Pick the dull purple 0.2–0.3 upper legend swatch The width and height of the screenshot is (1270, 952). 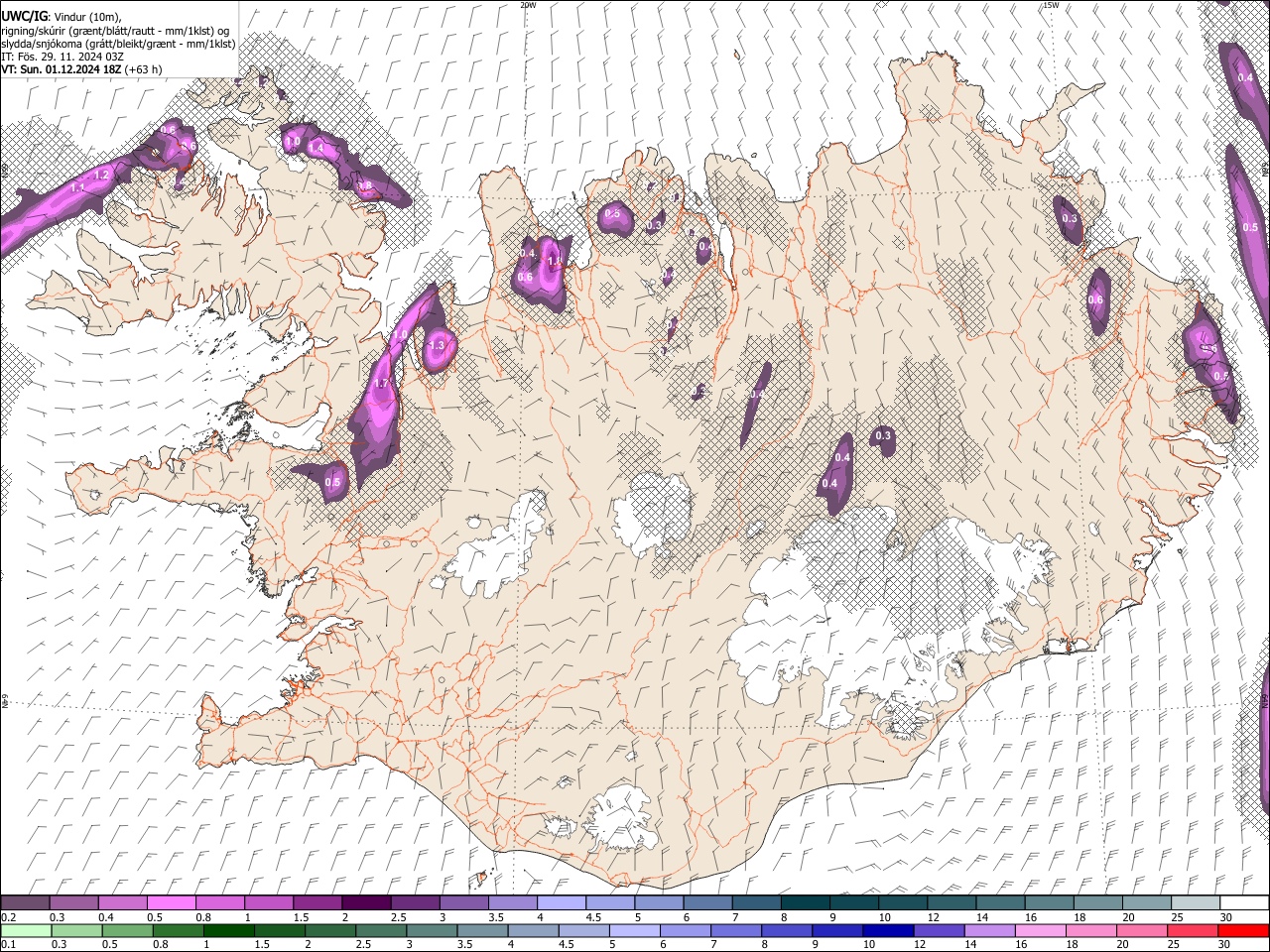coord(25,902)
